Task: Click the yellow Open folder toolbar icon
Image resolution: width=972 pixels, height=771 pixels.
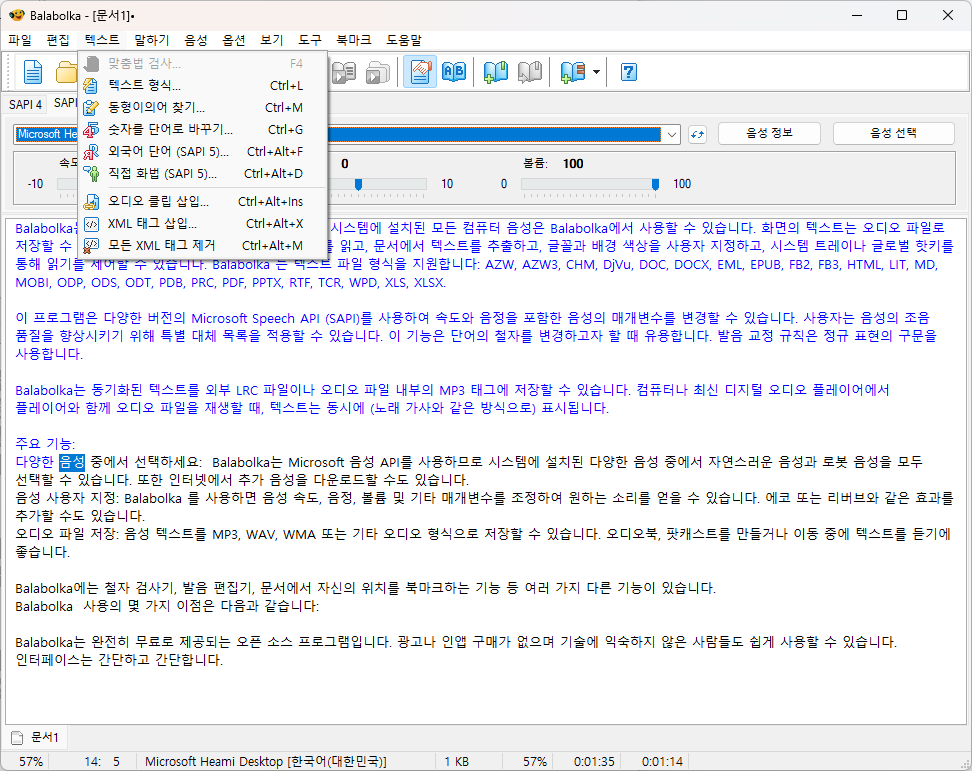Action: pyautogui.click(x=66, y=73)
